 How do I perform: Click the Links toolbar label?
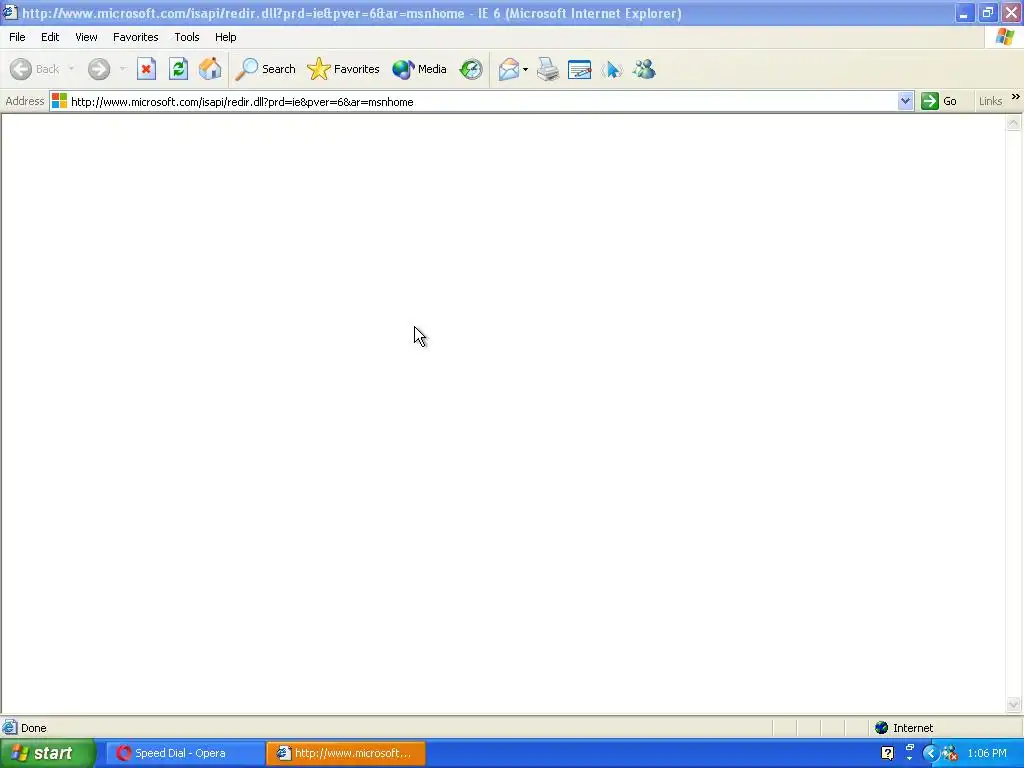990,101
